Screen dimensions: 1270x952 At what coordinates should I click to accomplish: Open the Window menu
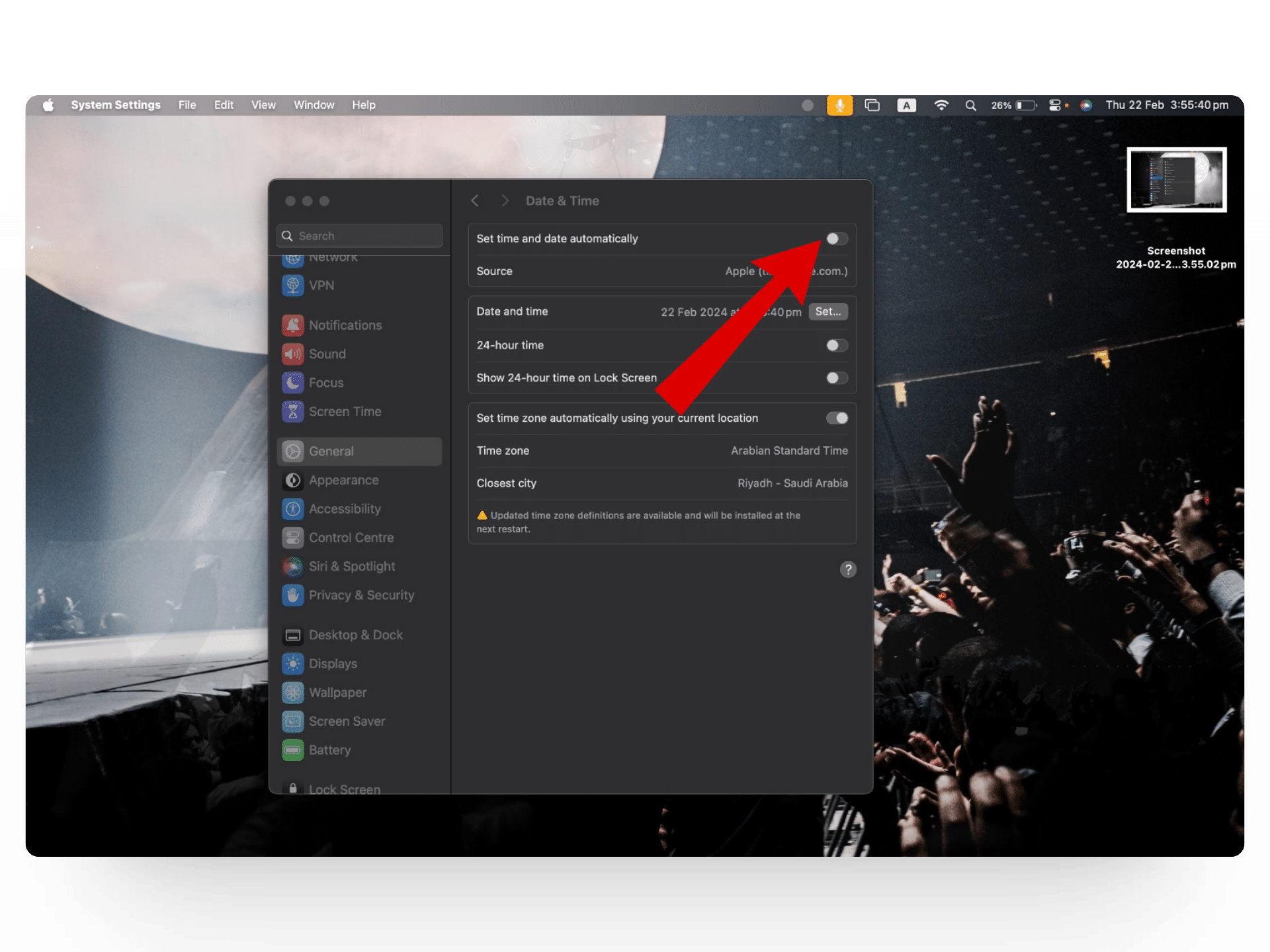coord(314,105)
